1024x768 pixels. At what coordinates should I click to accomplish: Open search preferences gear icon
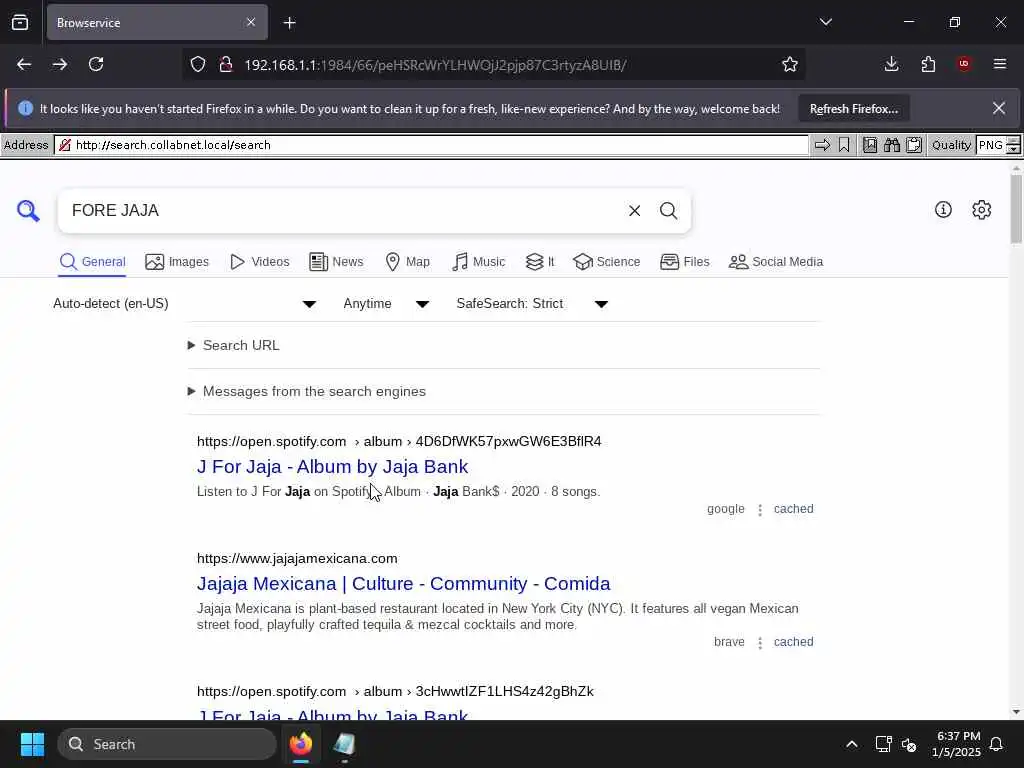(982, 210)
